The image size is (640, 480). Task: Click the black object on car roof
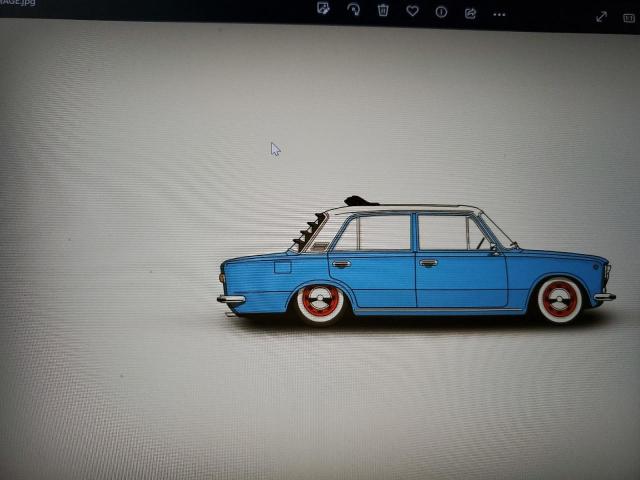click(x=360, y=201)
